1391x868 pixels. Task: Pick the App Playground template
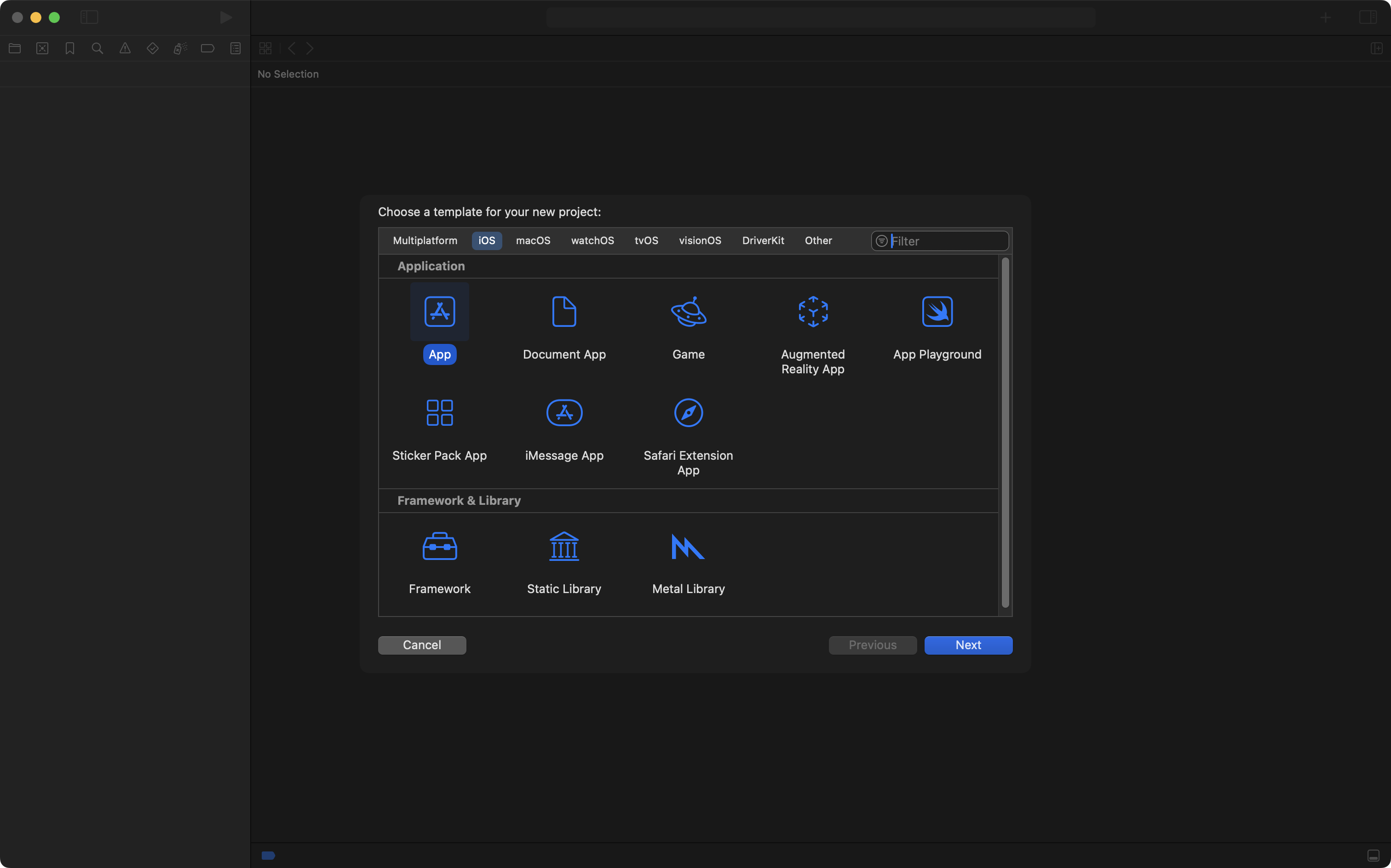[937, 312]
